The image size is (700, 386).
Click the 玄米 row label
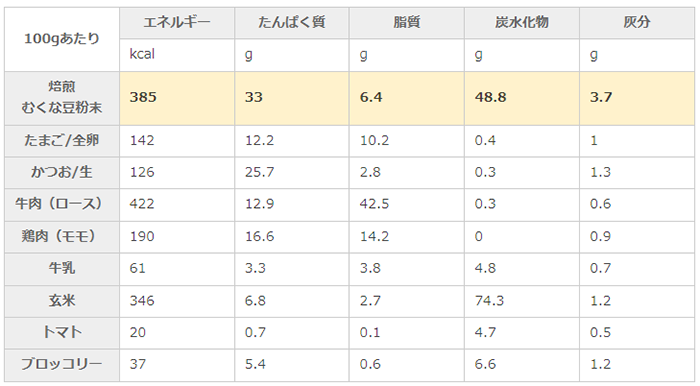pos(62,301)
